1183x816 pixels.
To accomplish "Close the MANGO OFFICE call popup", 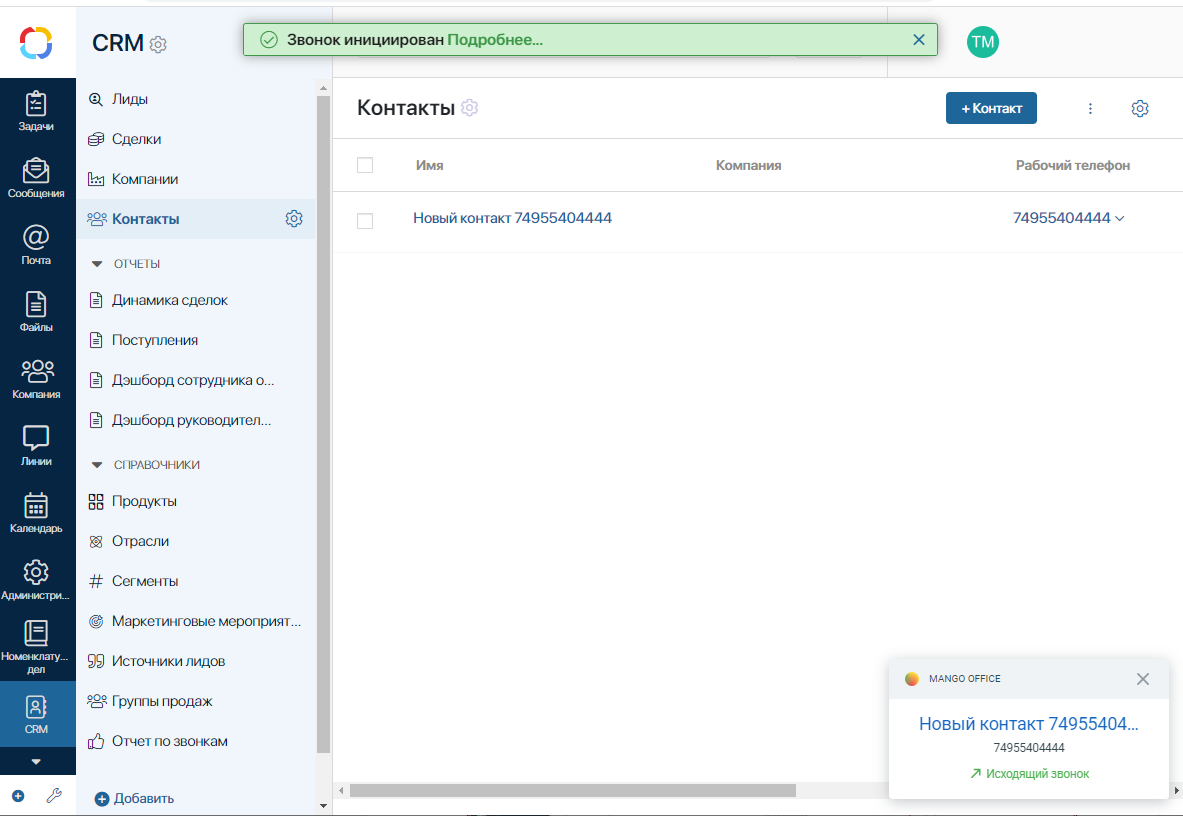I will click(1143, 679).
